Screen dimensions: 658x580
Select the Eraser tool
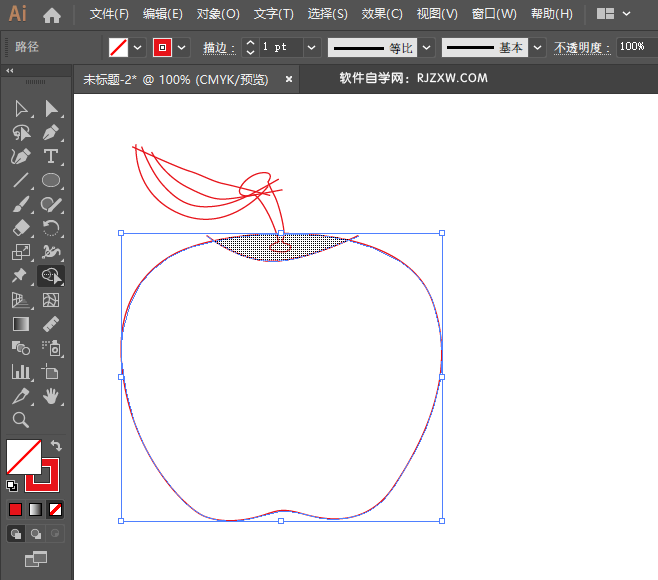(21, 228)
